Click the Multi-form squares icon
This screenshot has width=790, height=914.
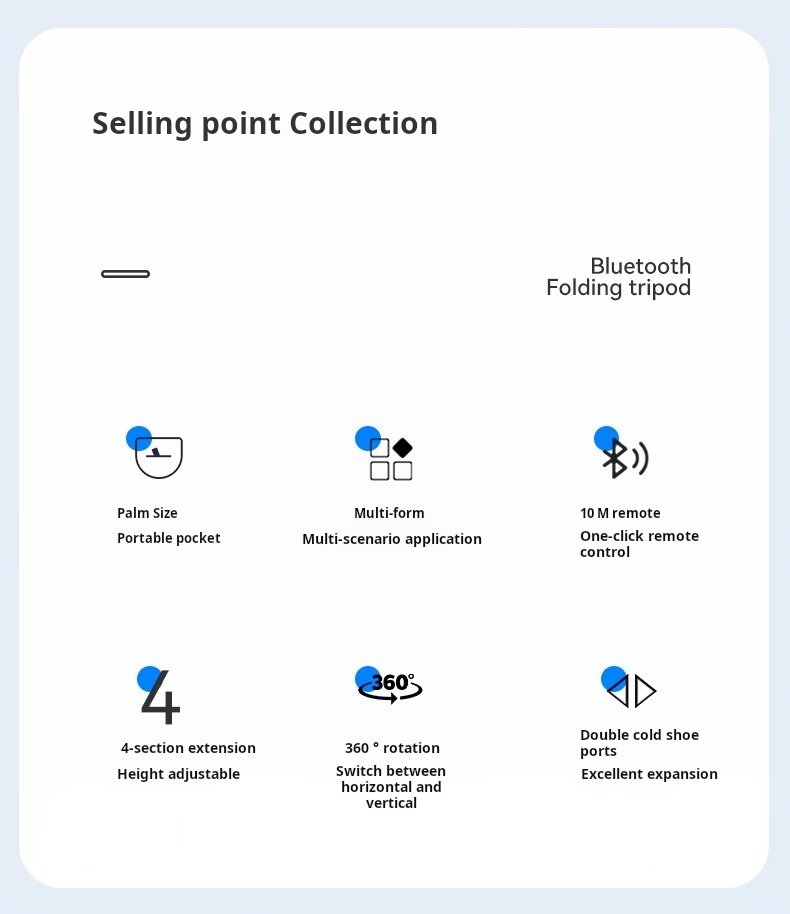[391, 459]
